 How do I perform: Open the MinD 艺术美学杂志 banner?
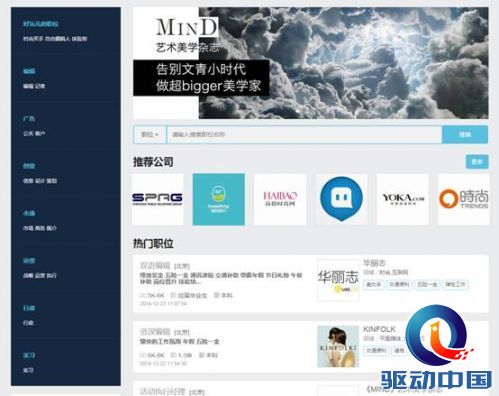[x=311, y=63]
